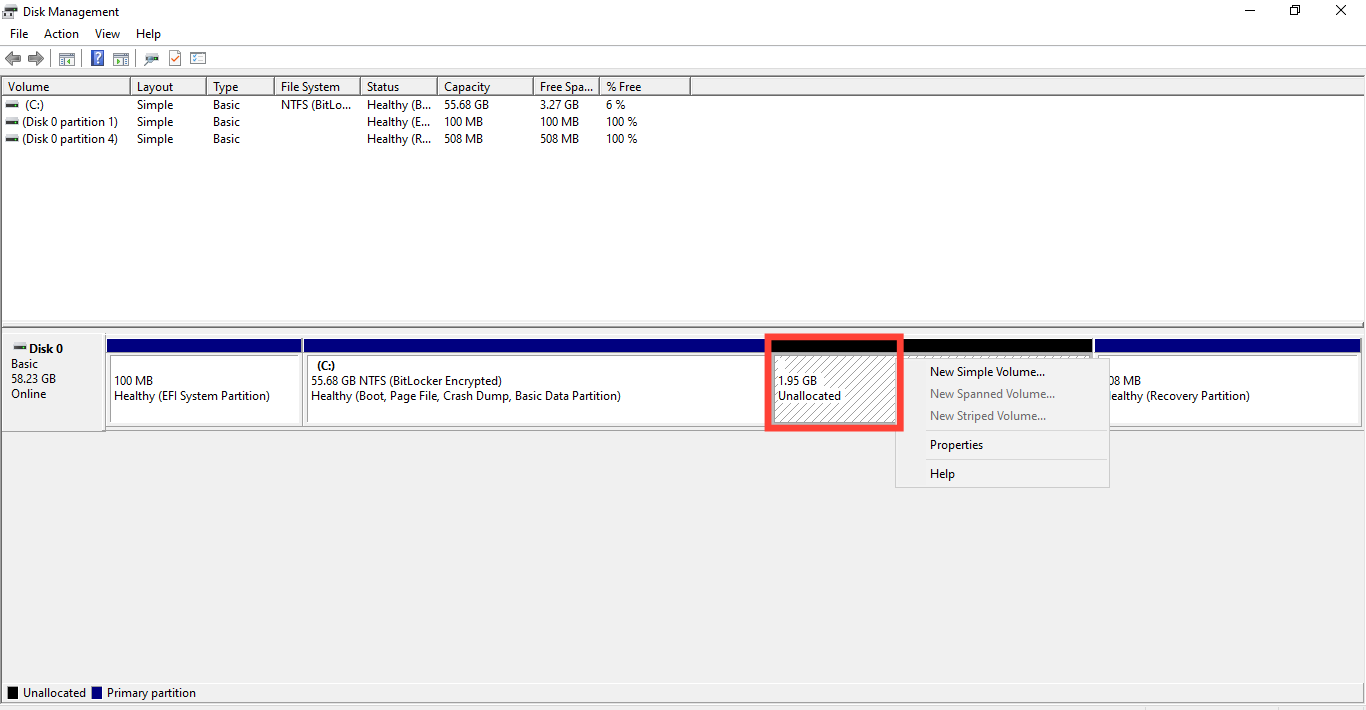1366x710 pixels.
Task: Click the Back navigation arrow in the toolbar
Action: pyautogui.click(x=13, y=58)
